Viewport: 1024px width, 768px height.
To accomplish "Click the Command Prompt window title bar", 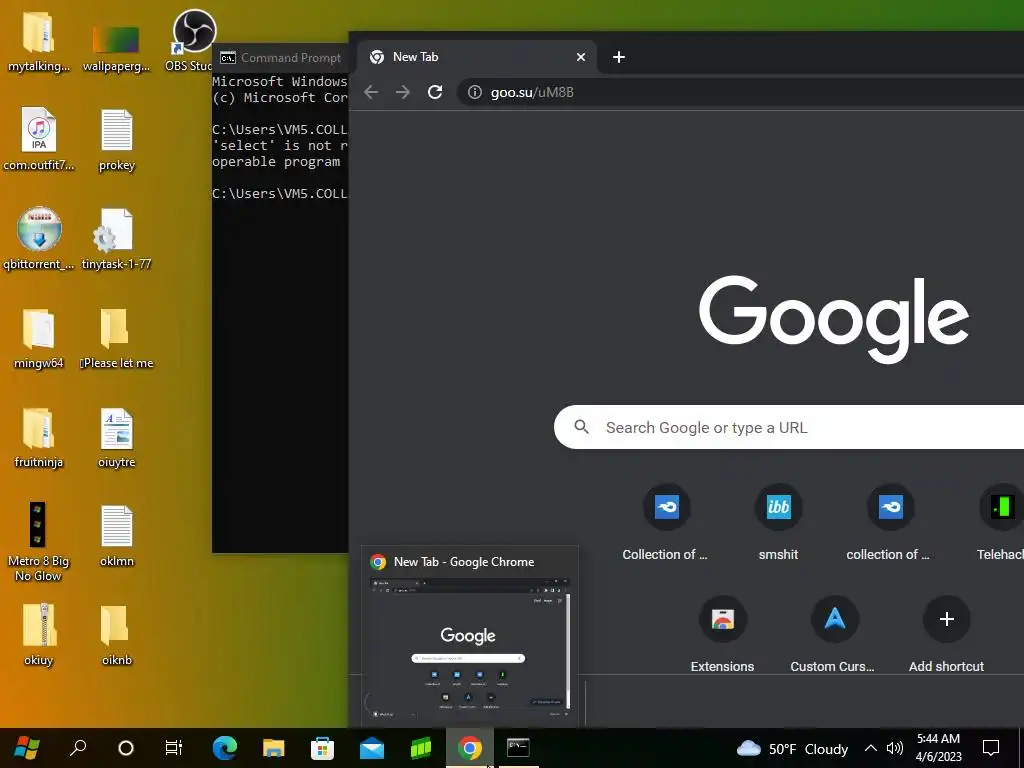I will tap(281, 57).
